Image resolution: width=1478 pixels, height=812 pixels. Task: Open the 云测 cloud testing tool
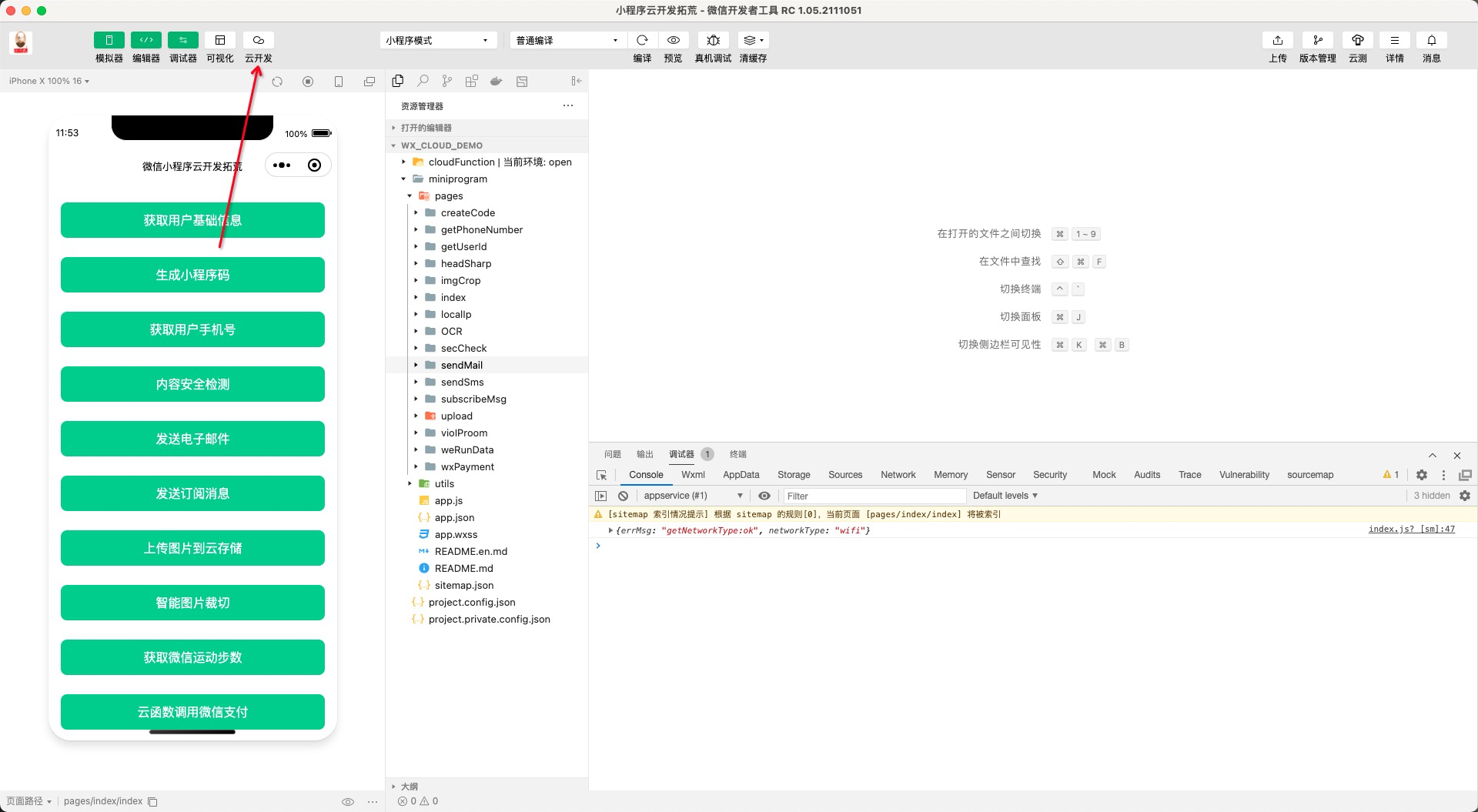coord(1358,40)
